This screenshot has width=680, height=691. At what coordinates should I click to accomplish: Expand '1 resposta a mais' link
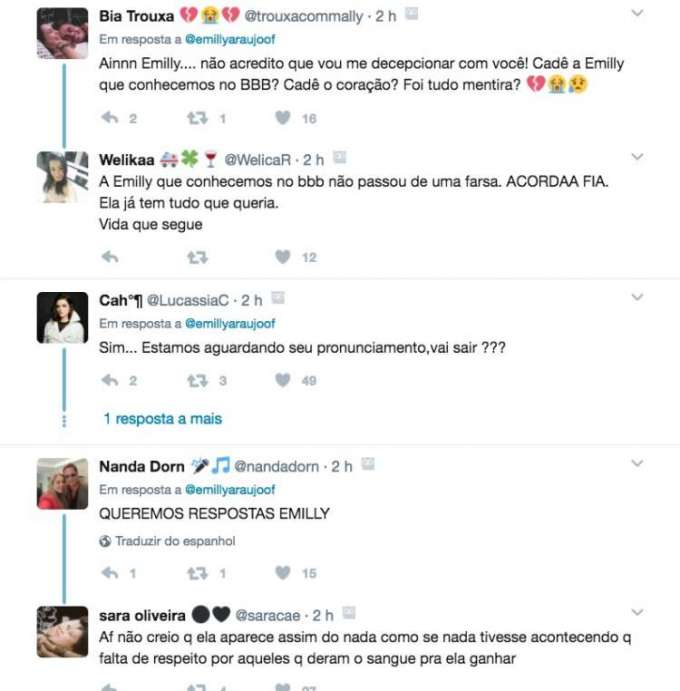click(163, 419)
